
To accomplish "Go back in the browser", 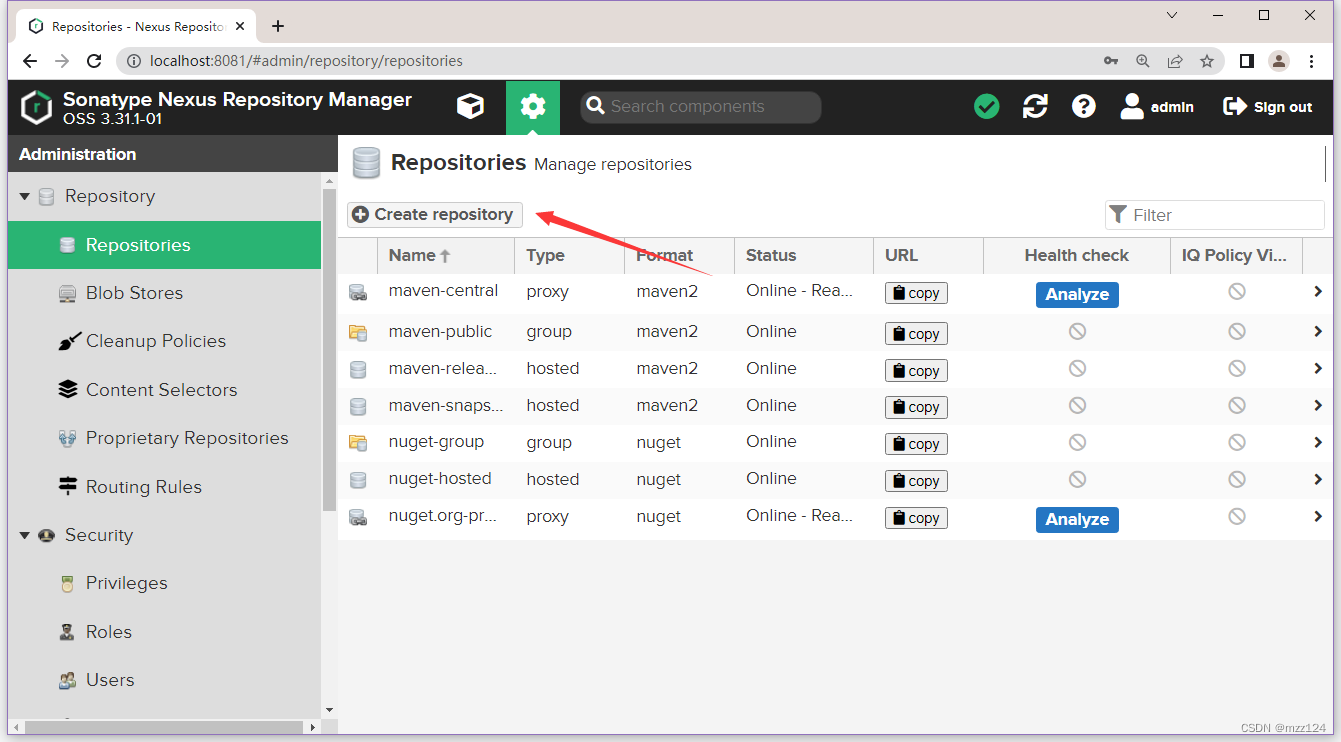I will pyautogui.click(x=30, y=61).
